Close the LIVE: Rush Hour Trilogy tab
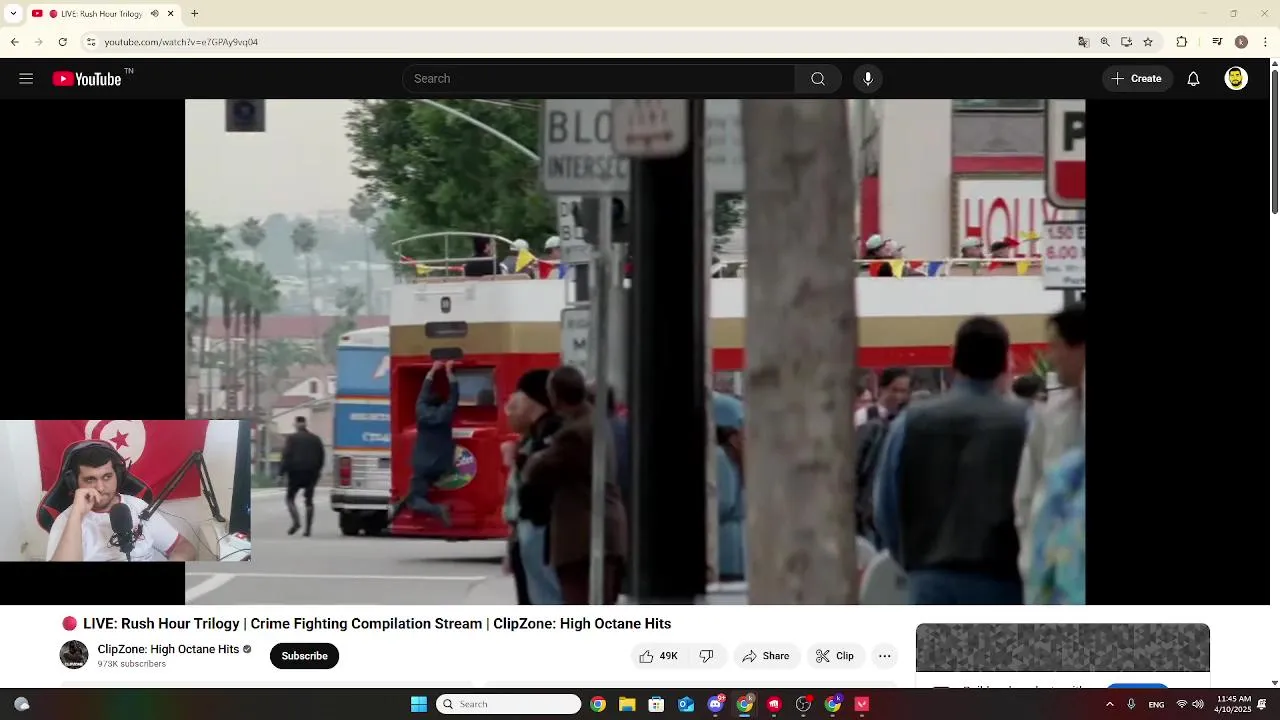 (x=171, y=14)
